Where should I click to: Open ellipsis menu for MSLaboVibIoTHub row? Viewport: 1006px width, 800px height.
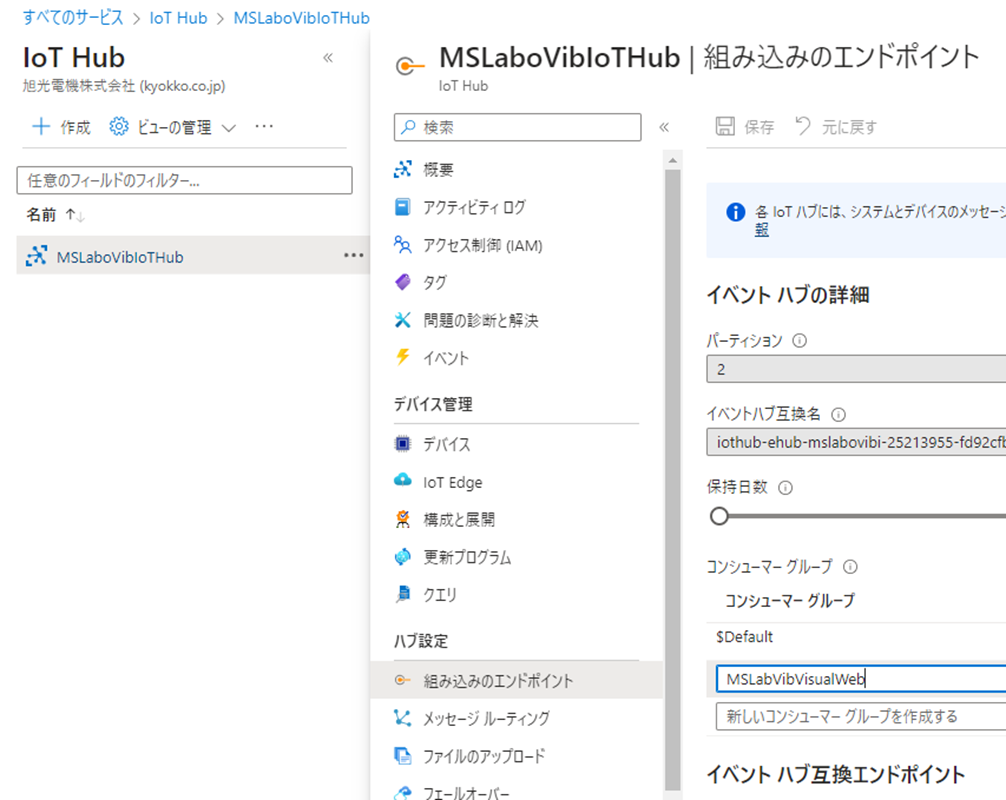tap(354, 255)
